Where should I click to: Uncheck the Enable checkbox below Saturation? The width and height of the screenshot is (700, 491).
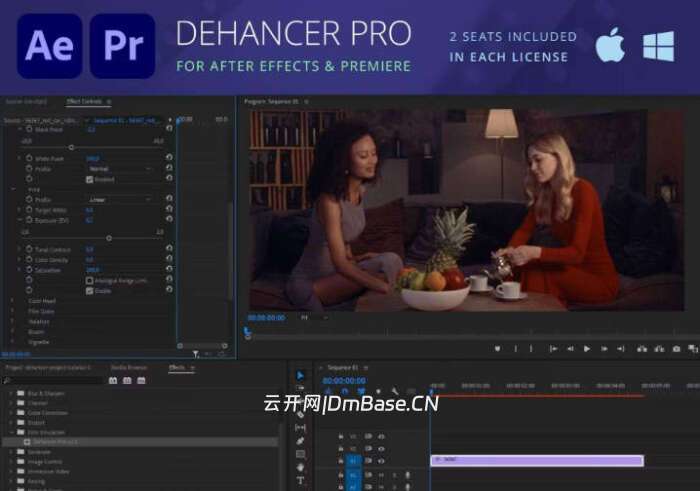(89, 291)
